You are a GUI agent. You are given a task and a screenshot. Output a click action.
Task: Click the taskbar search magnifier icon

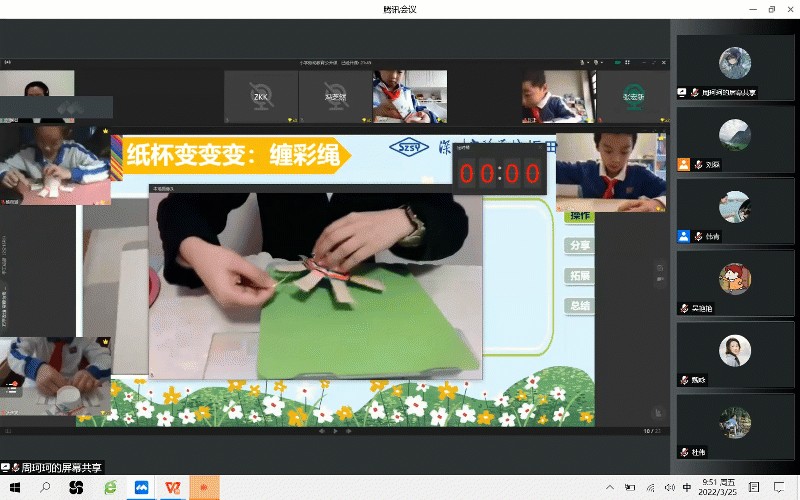45,487
